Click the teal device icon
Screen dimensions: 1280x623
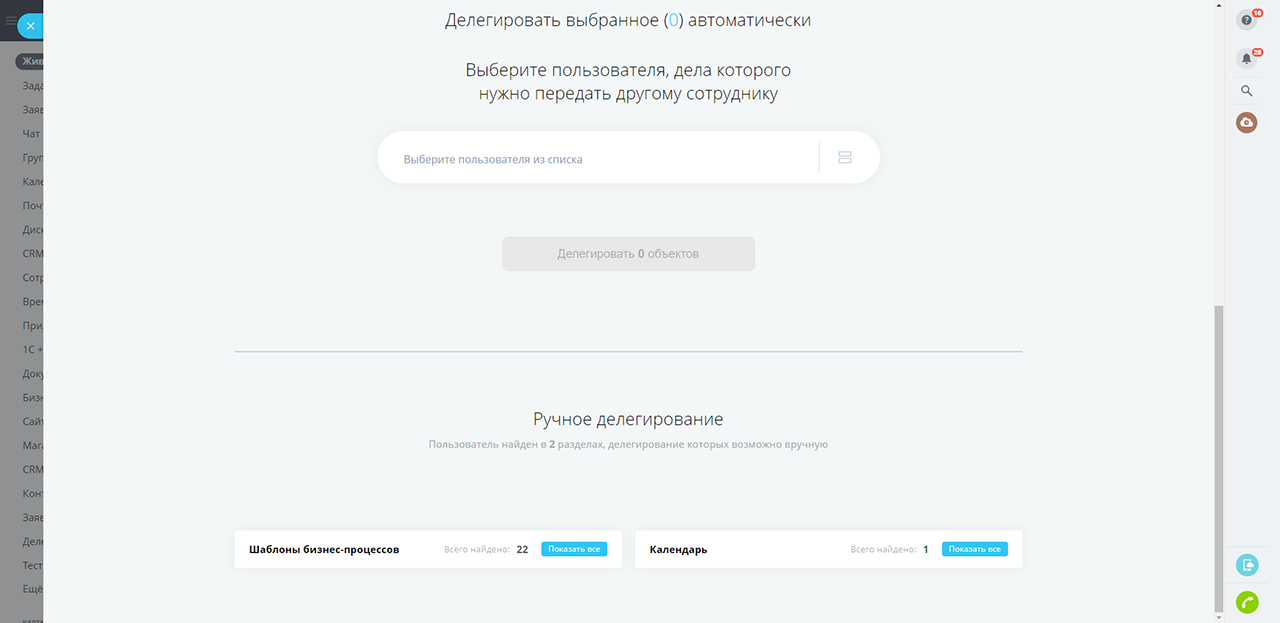click(x=1247, y=565)
